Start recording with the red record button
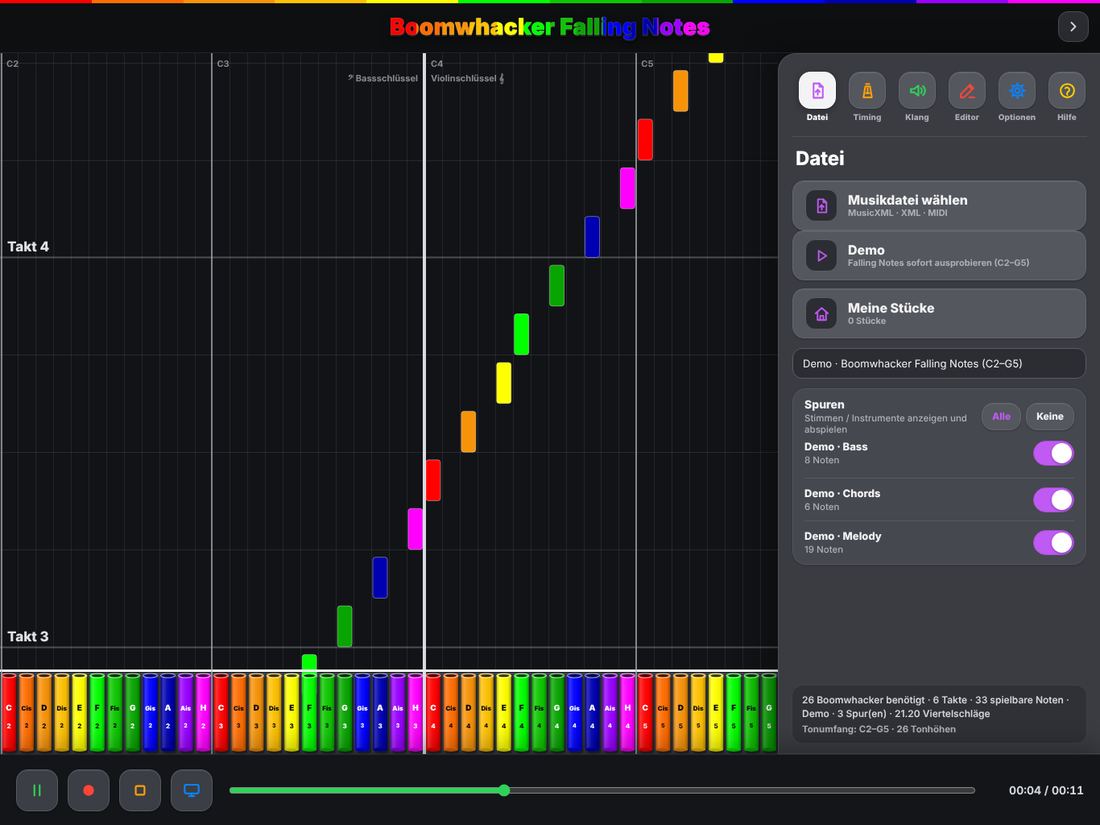Viewport: 1100px width, 825px height. coord(88,790)
